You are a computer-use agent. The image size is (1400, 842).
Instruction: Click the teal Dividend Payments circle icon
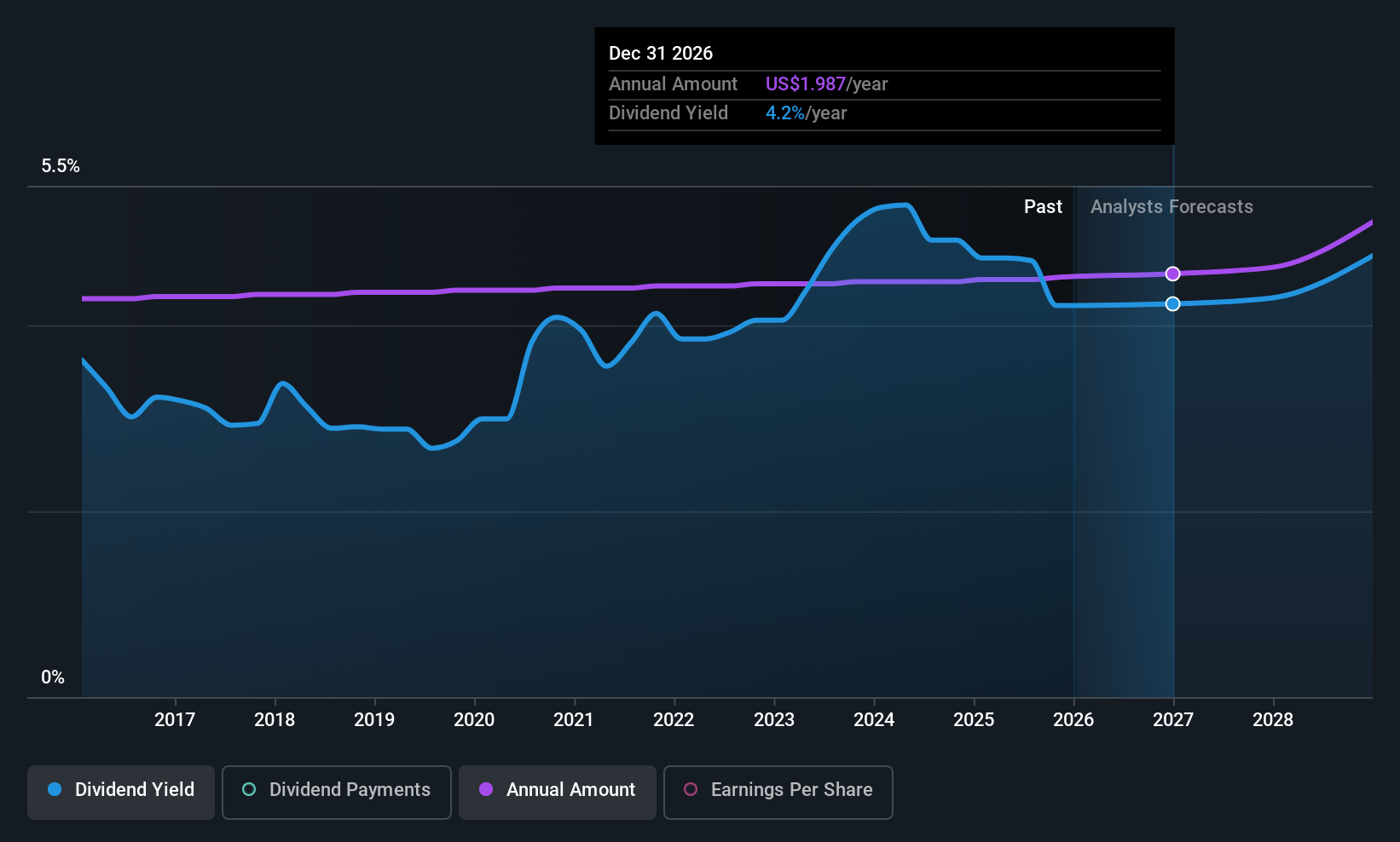249,789
